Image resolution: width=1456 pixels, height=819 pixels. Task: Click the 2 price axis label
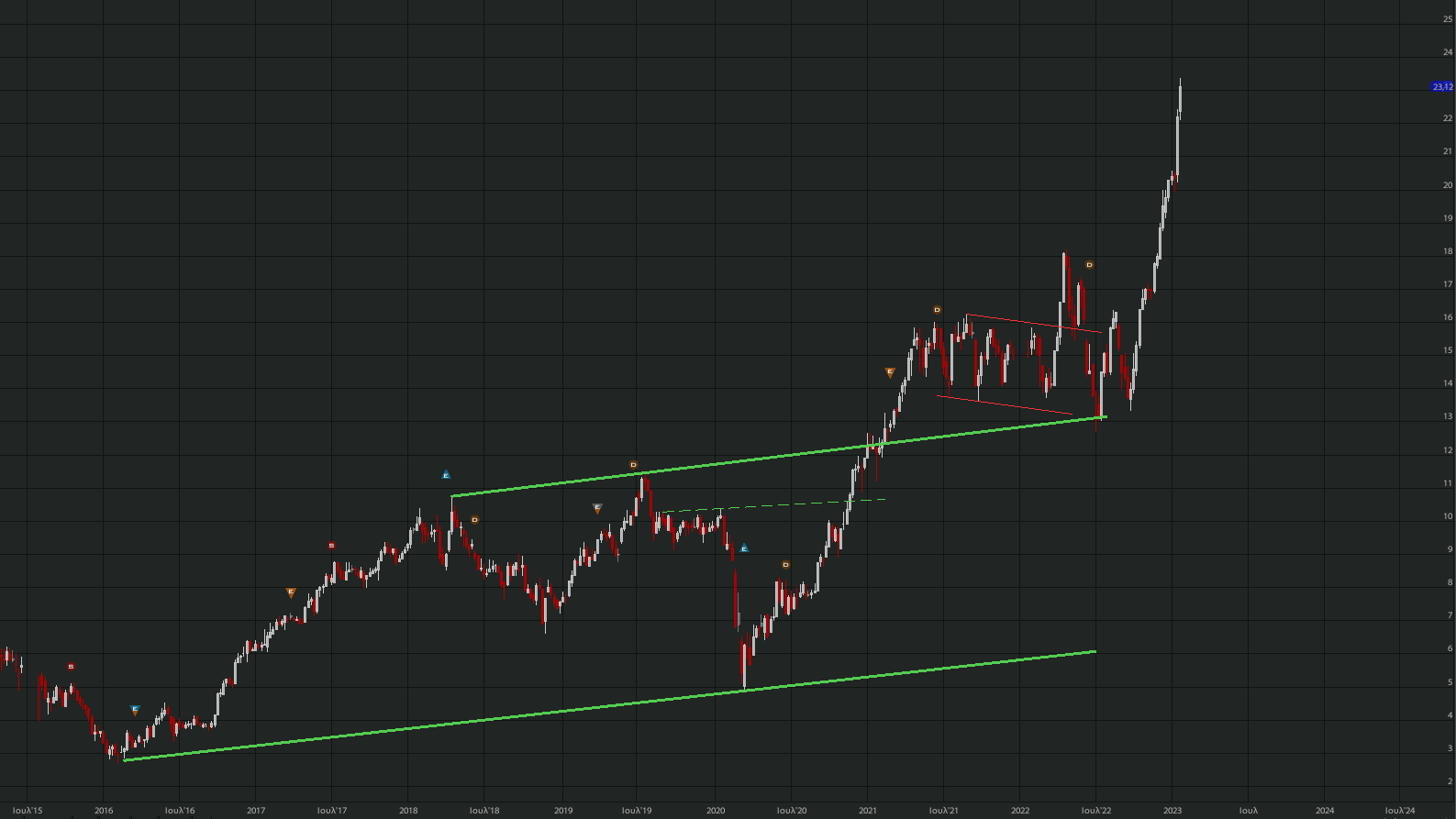pos(1450,781)
